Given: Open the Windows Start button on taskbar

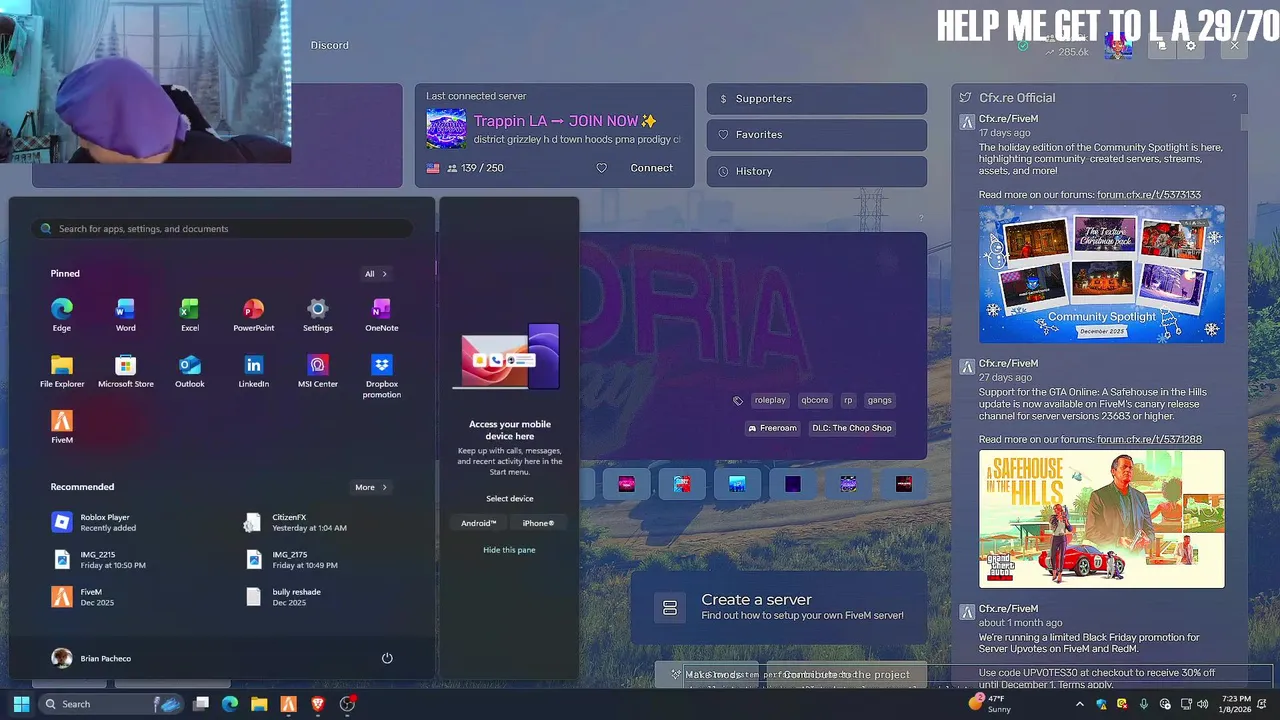Looking at the screenshot, I should [21, 704].
